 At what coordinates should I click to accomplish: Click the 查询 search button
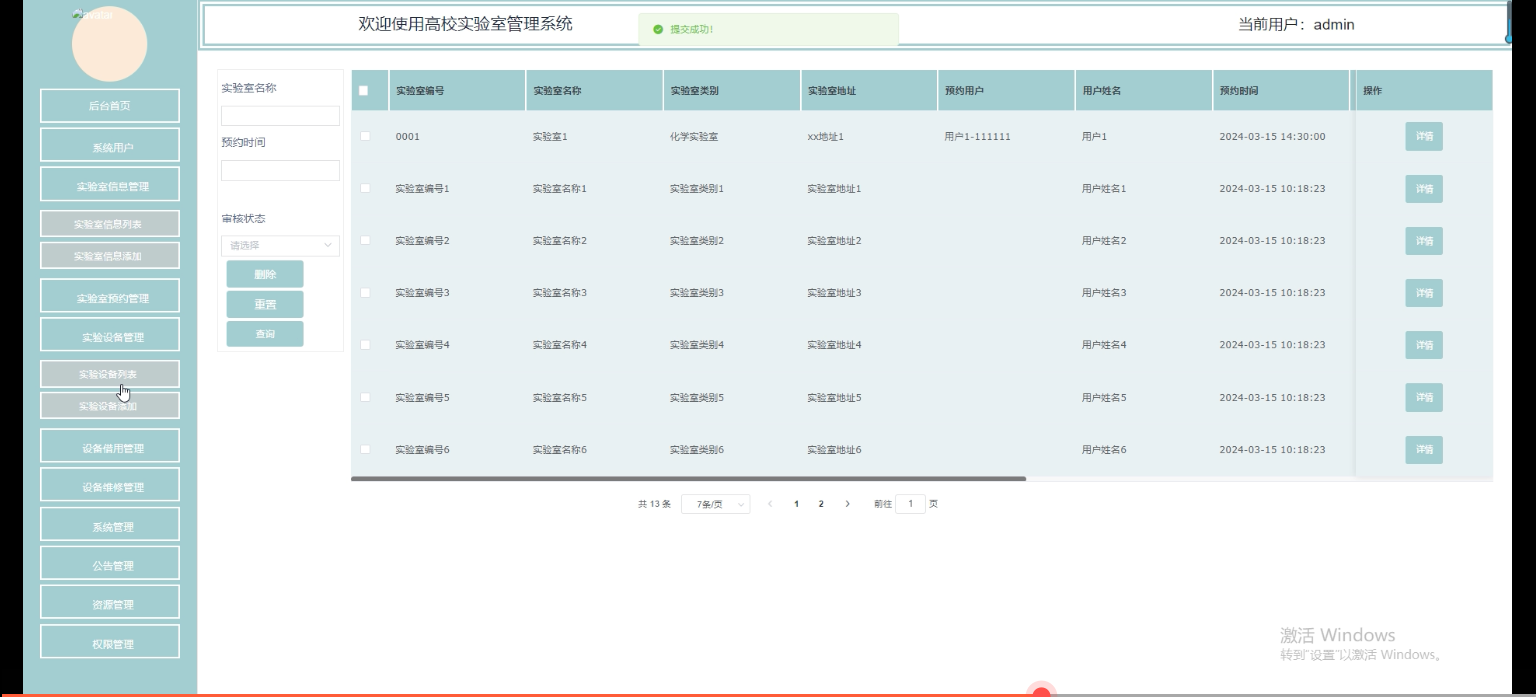click(265, 334)
